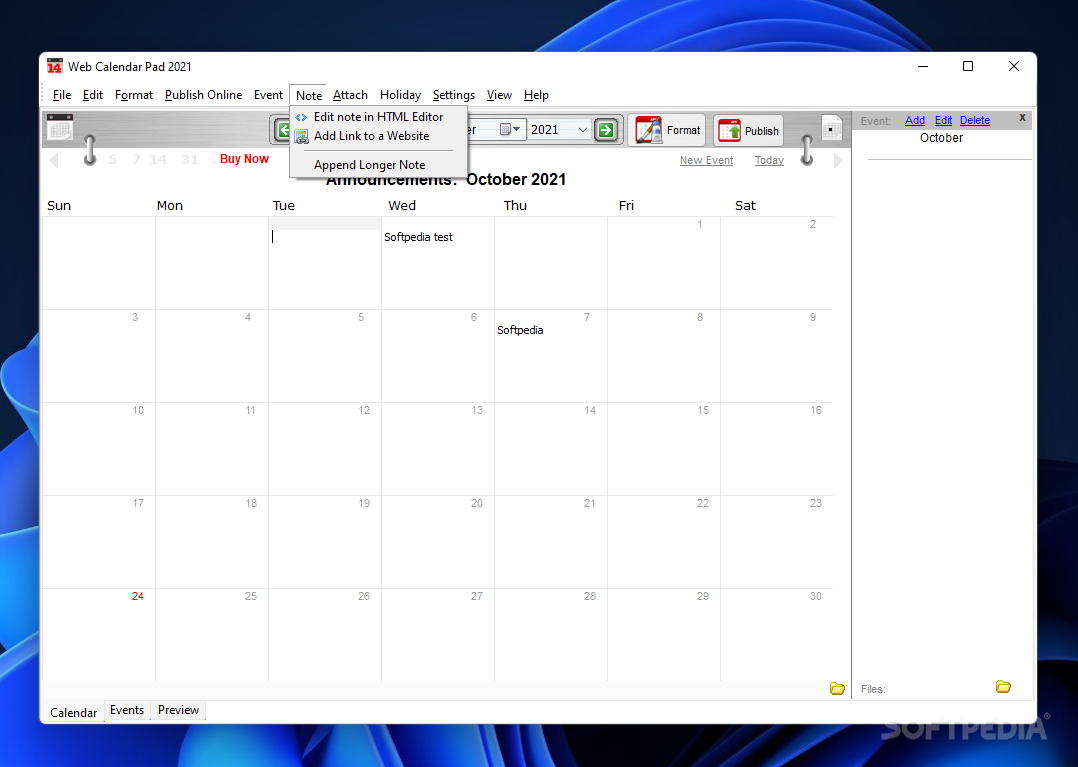
Task: Select the October 1 day cell
Action: (x=663, y=263)
